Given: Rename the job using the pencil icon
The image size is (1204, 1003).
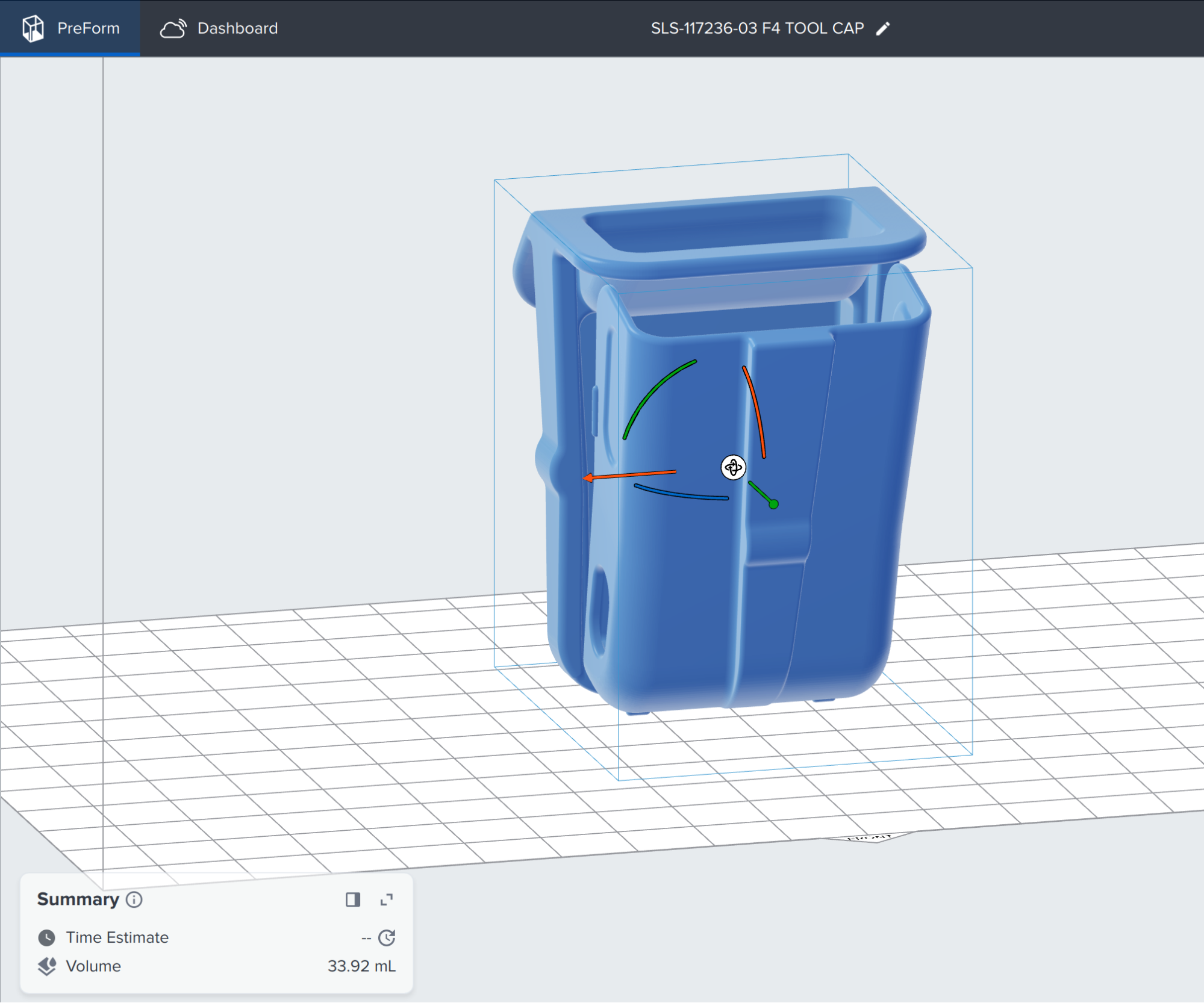Looking at the screenshot, I should point(882,28).
